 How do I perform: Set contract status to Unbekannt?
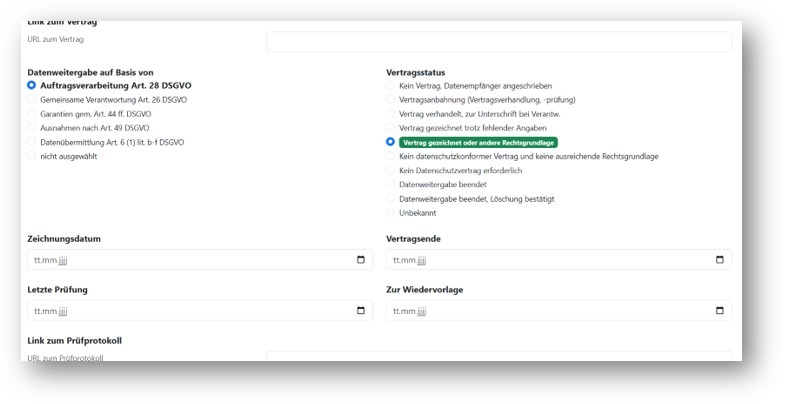point(391,213)
